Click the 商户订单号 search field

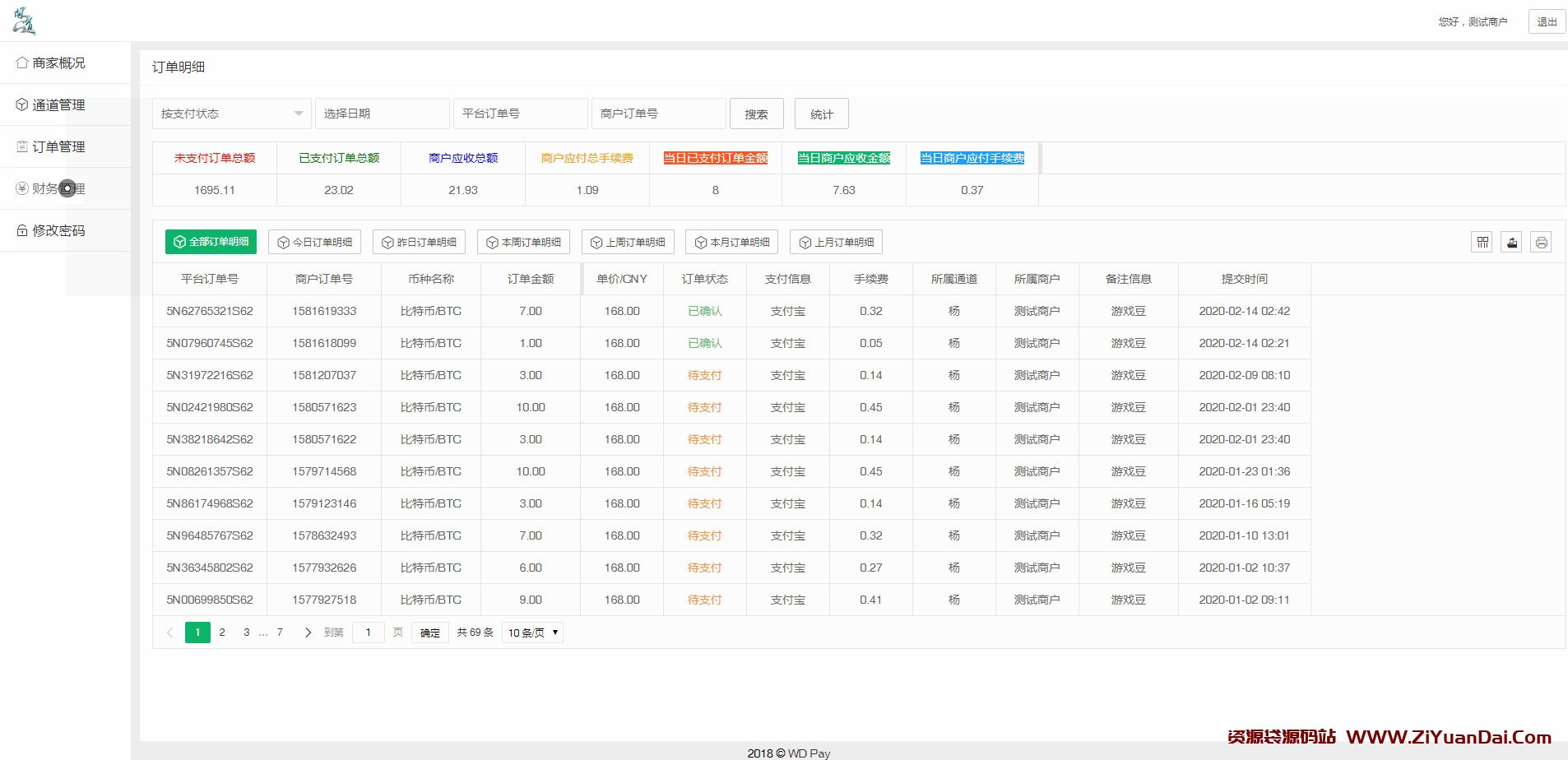[x=658, y=114]
